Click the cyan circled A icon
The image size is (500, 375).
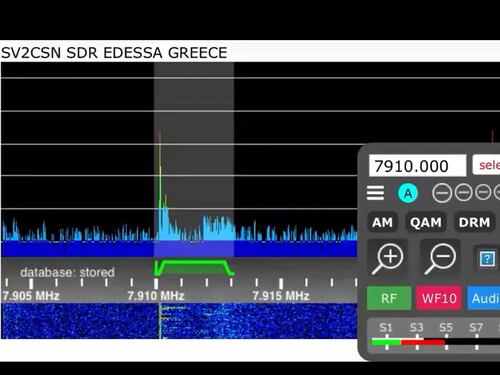point(408,193)
